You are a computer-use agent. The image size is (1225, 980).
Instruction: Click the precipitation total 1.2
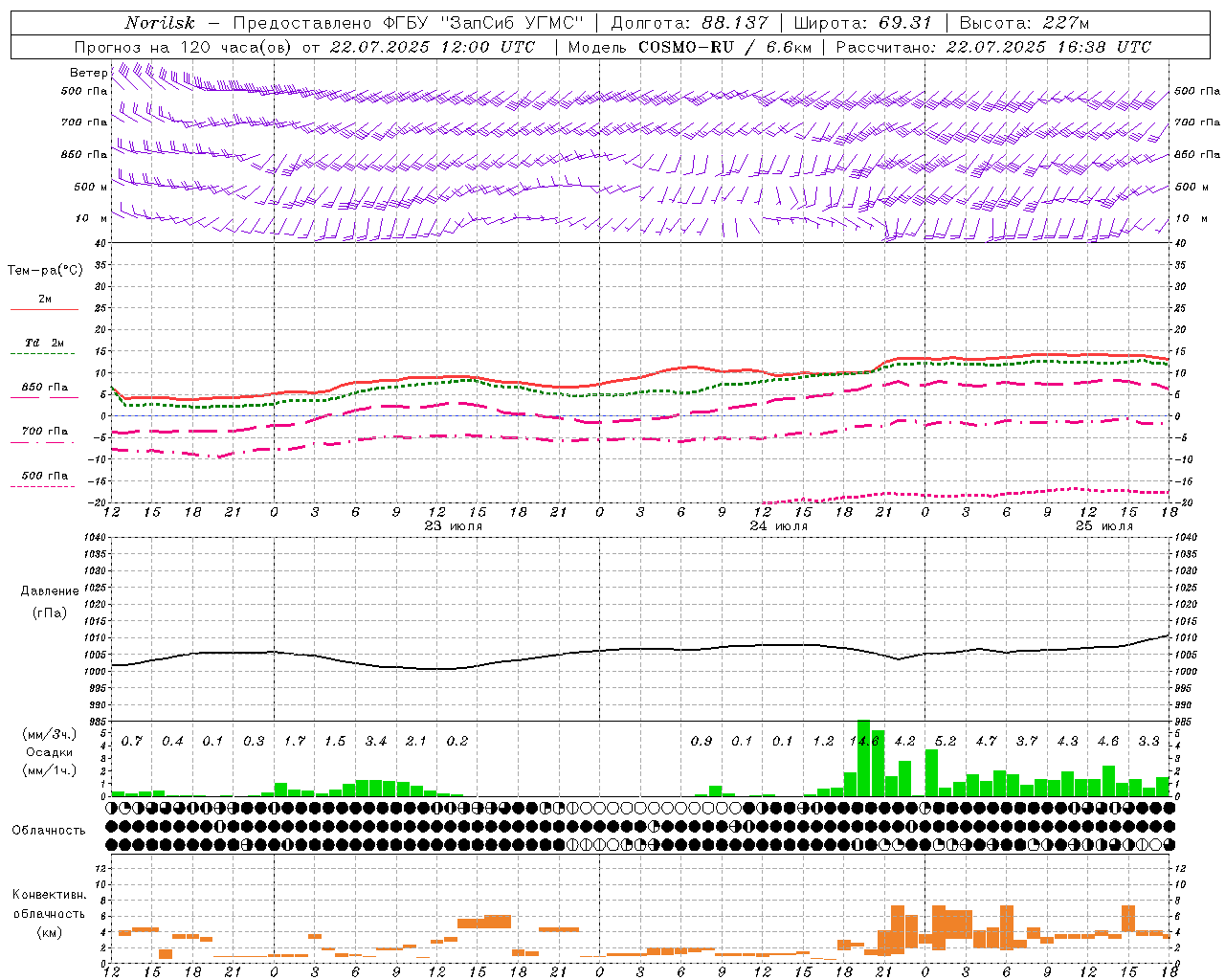pos(823,742)
